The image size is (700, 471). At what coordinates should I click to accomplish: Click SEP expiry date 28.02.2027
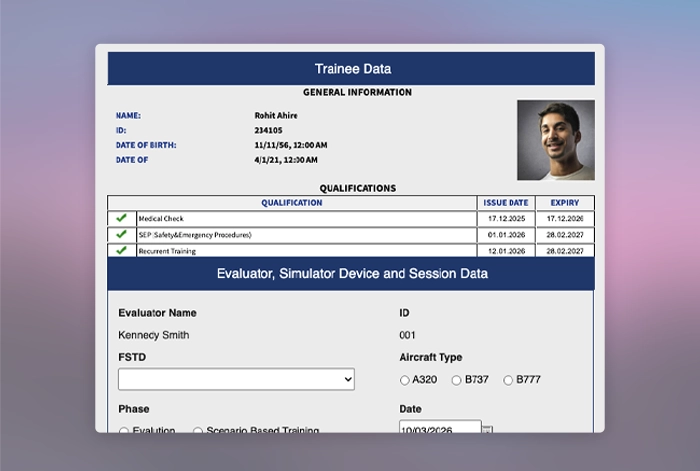[565, 235]
